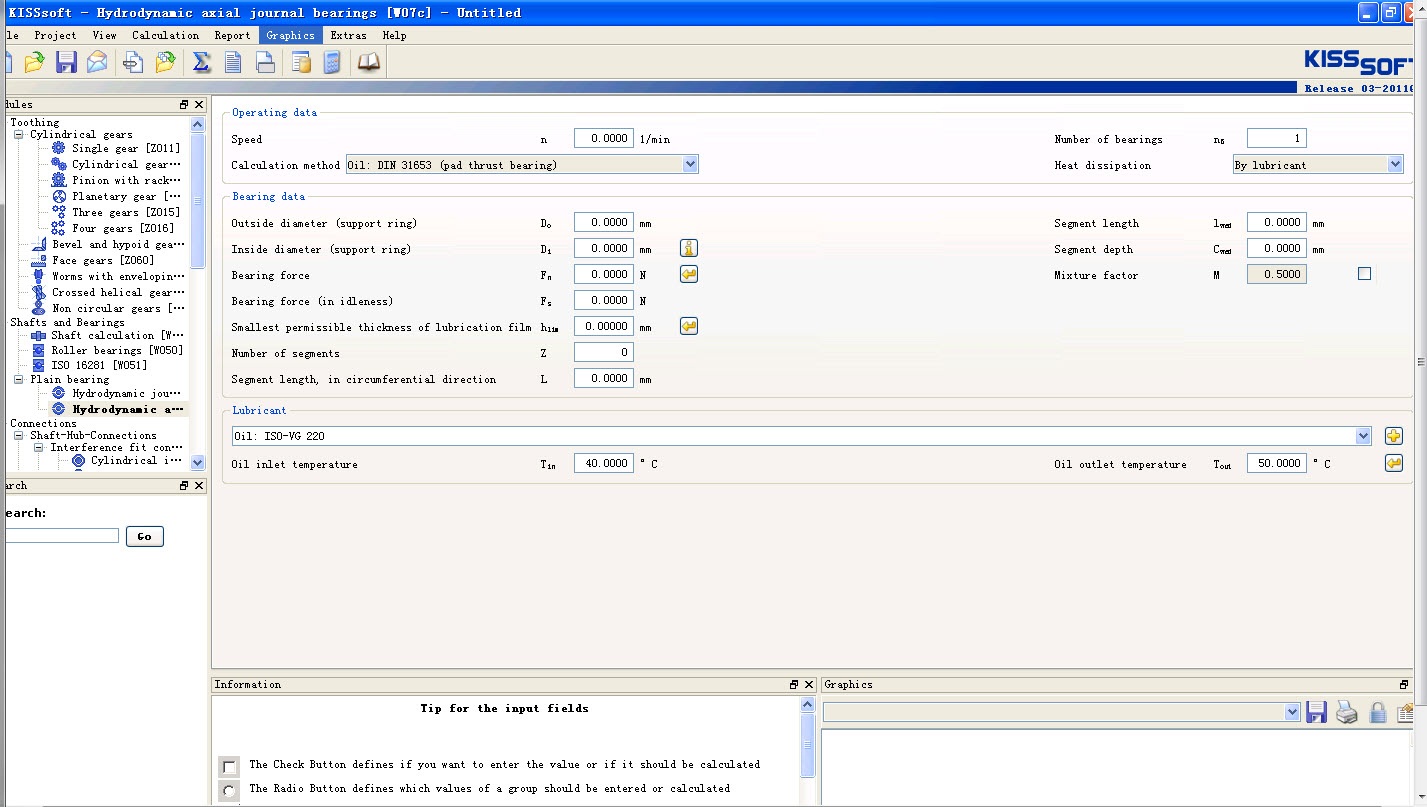The height and width of the screenshot is (807, 1427).
Task: Click plus button beside lubricant dropdown
Action: 1394,436
